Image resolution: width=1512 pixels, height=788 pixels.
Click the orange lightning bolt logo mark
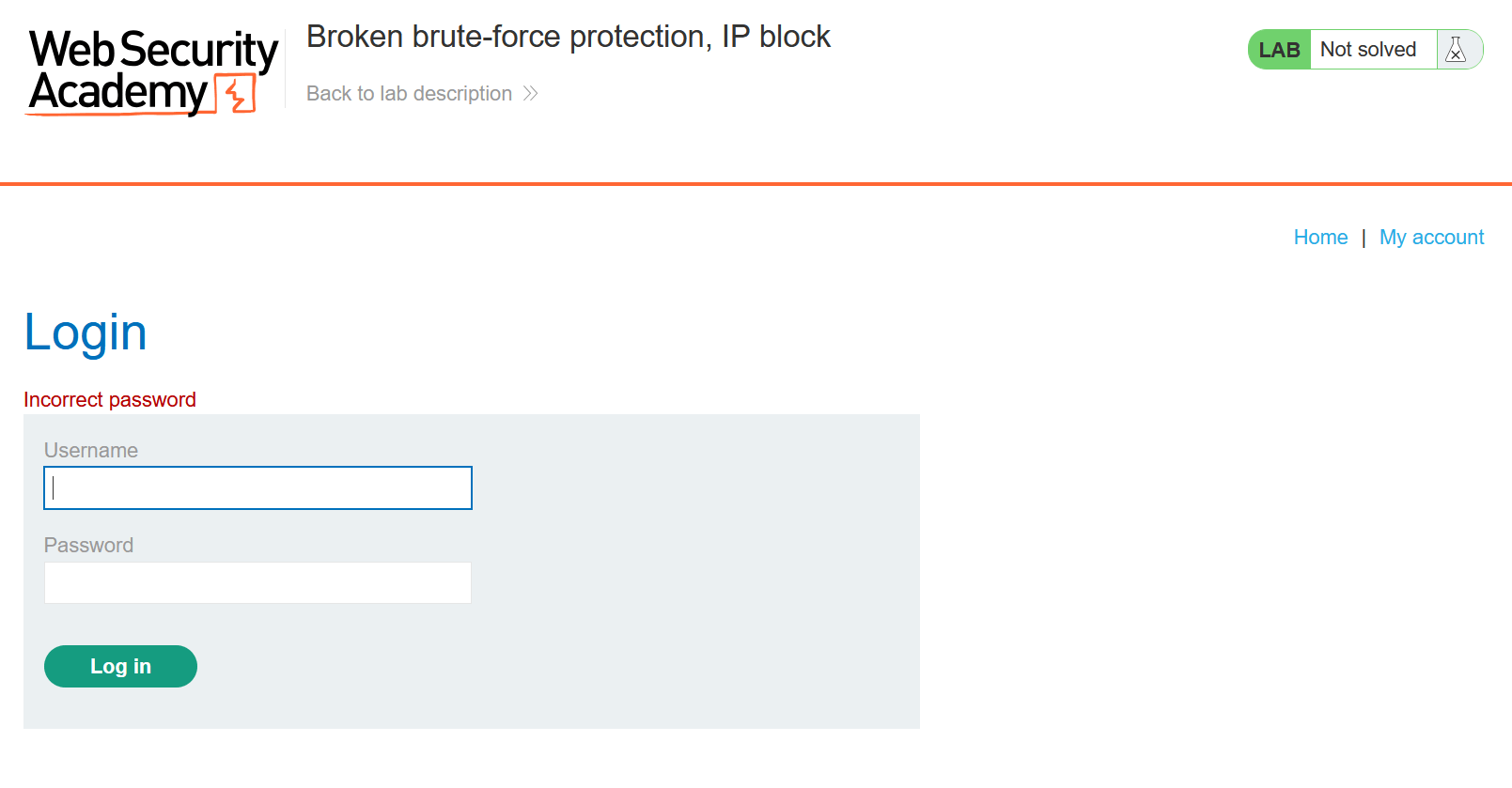pos(234,93)
